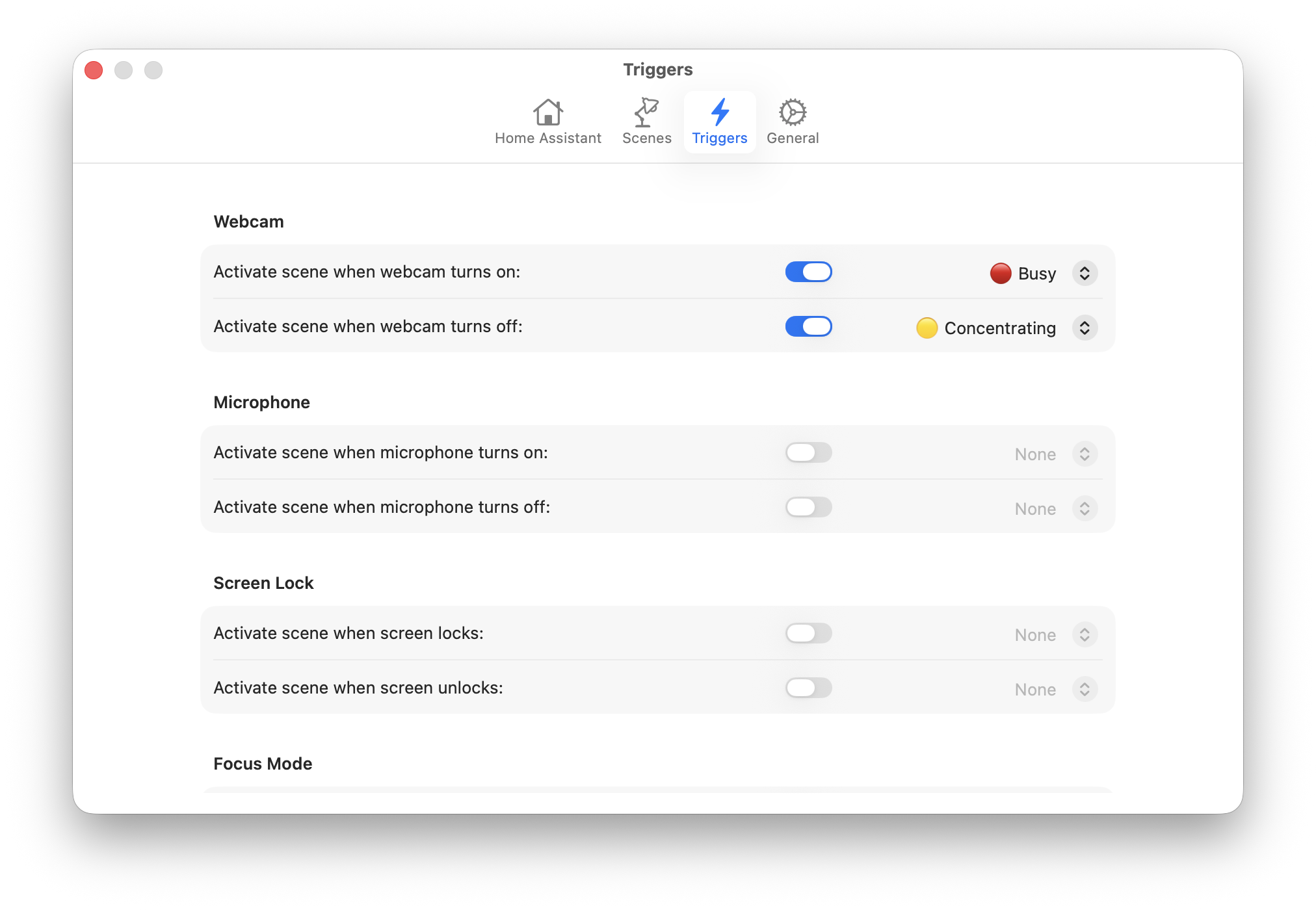Image resolution: width=1316 pixels, height=910 pixels.
Task: Click the Busy scene name
Action: point(1036,274)
